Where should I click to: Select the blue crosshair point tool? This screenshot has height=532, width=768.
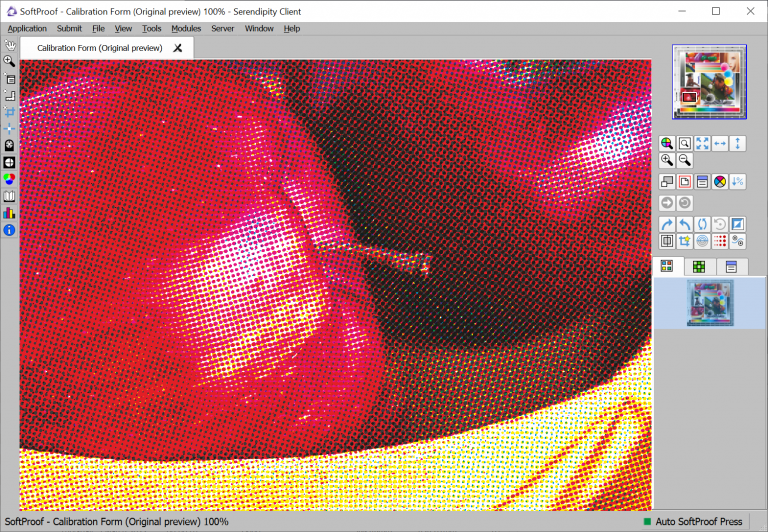coord(9,129)
